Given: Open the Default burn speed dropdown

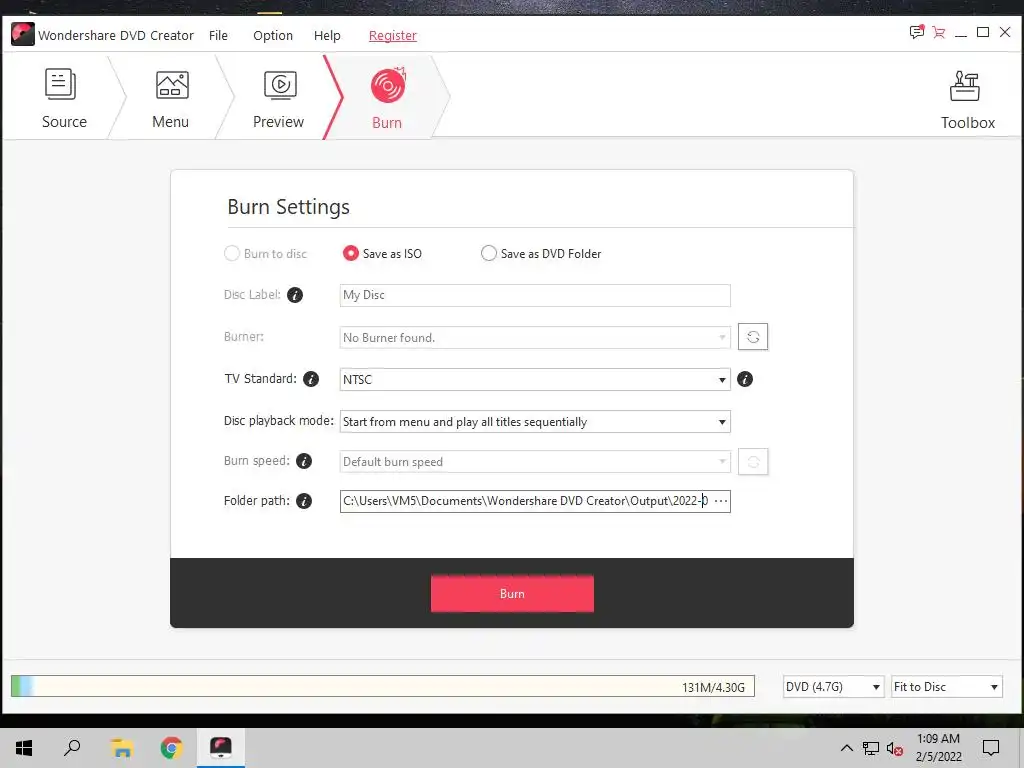Looking at the screenshot, I should (535, 462).
